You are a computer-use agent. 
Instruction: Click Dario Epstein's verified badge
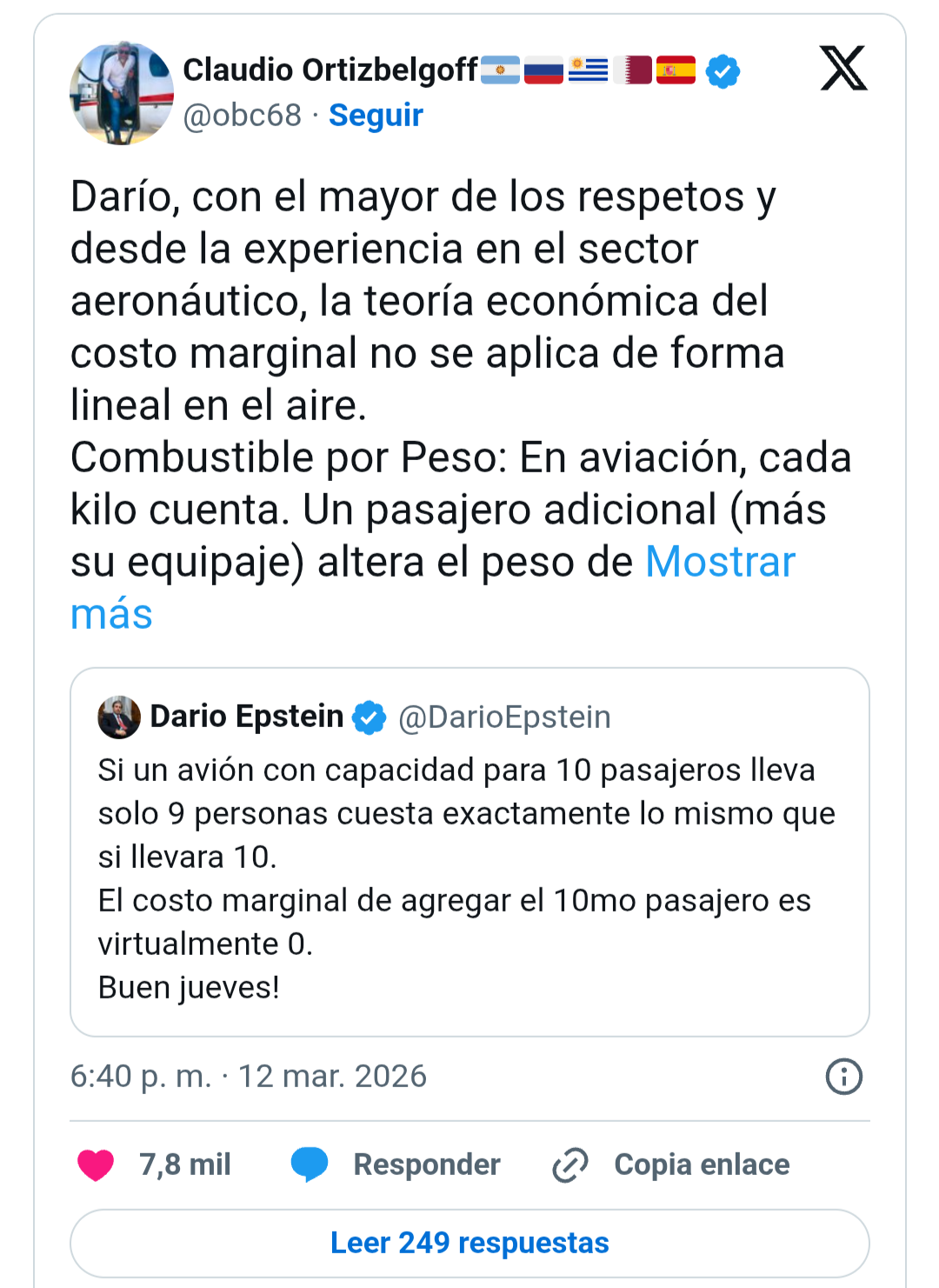pyautogui.click(x=370, y=717)
